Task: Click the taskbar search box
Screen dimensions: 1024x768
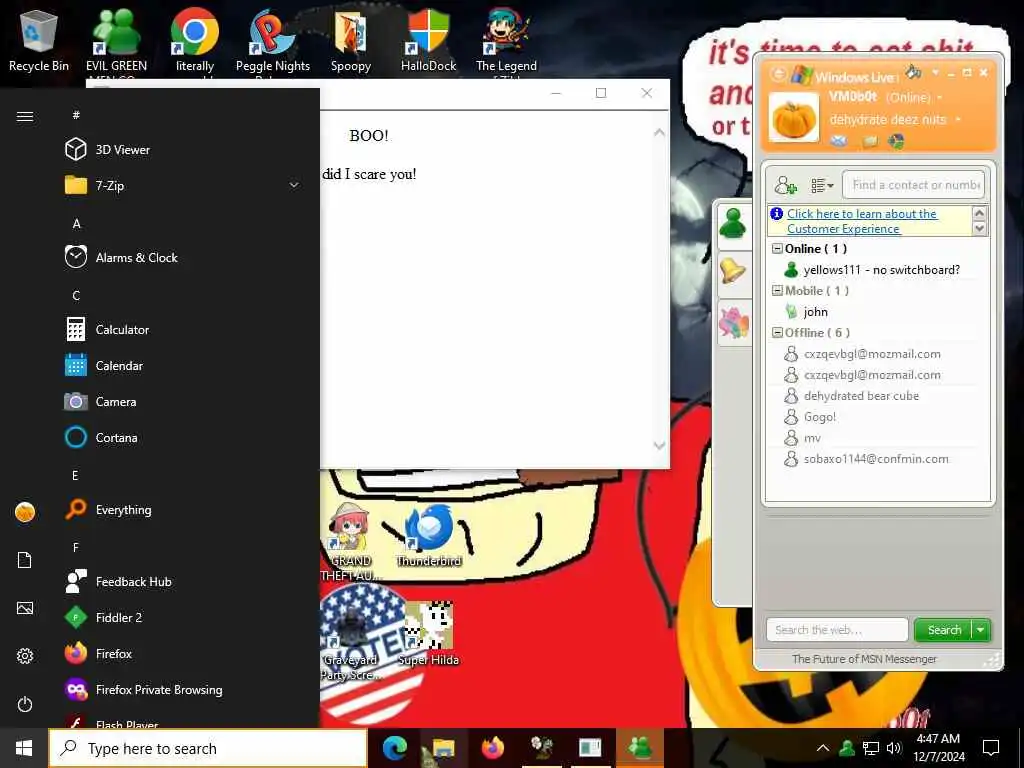Action: coord(208,748)
